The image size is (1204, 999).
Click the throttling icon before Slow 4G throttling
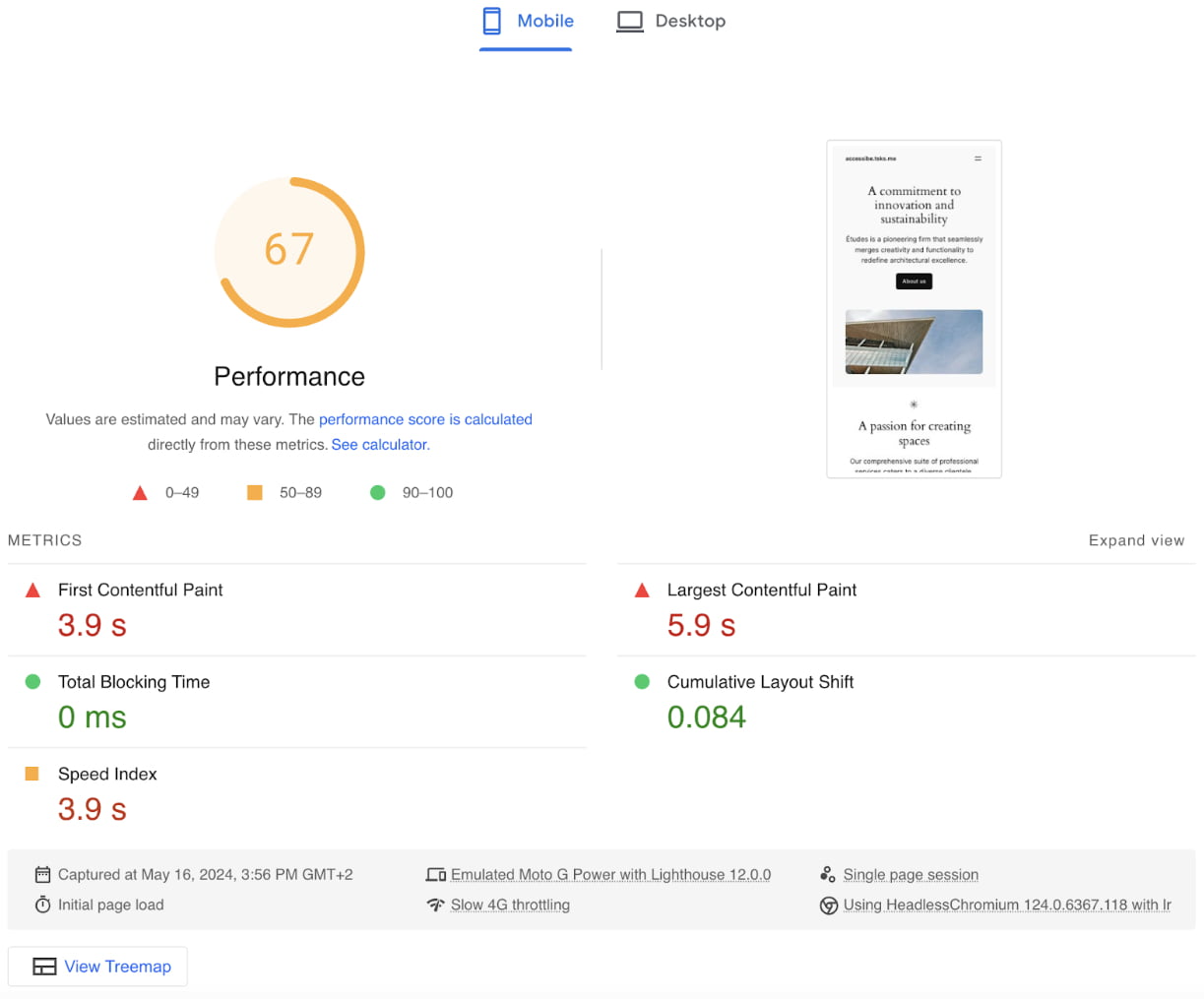436,905
